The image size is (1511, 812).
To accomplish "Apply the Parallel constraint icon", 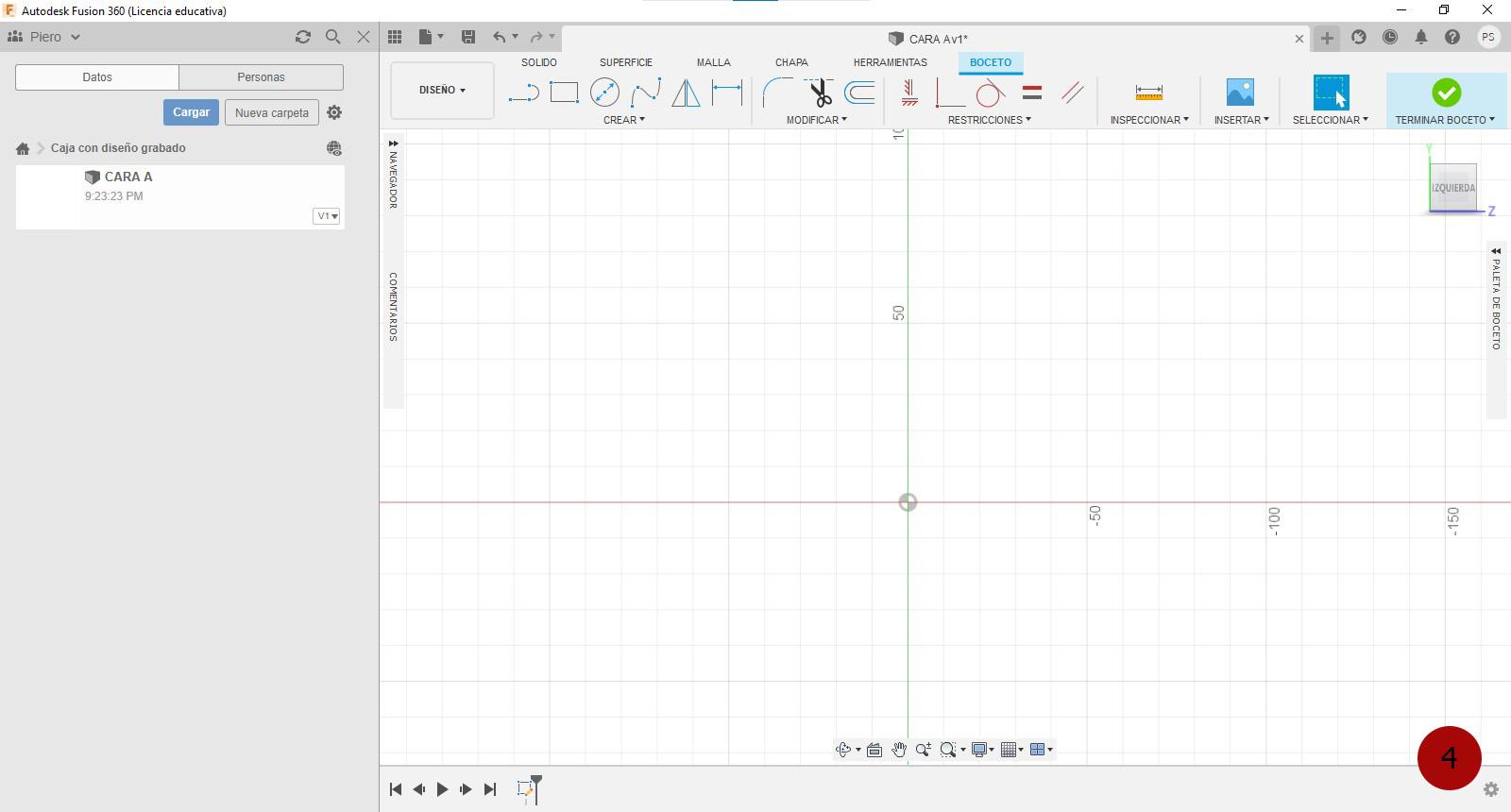I will pos(1072,93).
